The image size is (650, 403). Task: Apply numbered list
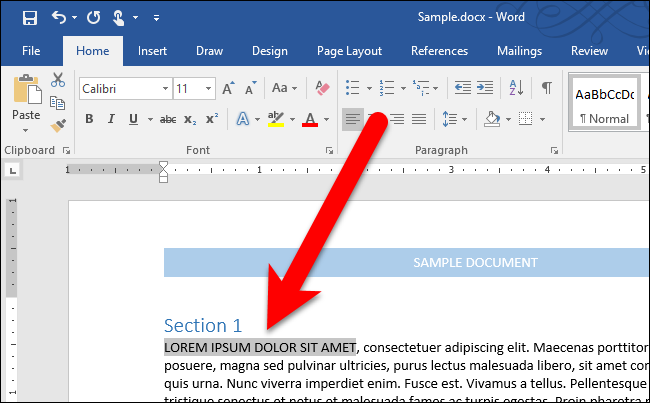(387, 88)
